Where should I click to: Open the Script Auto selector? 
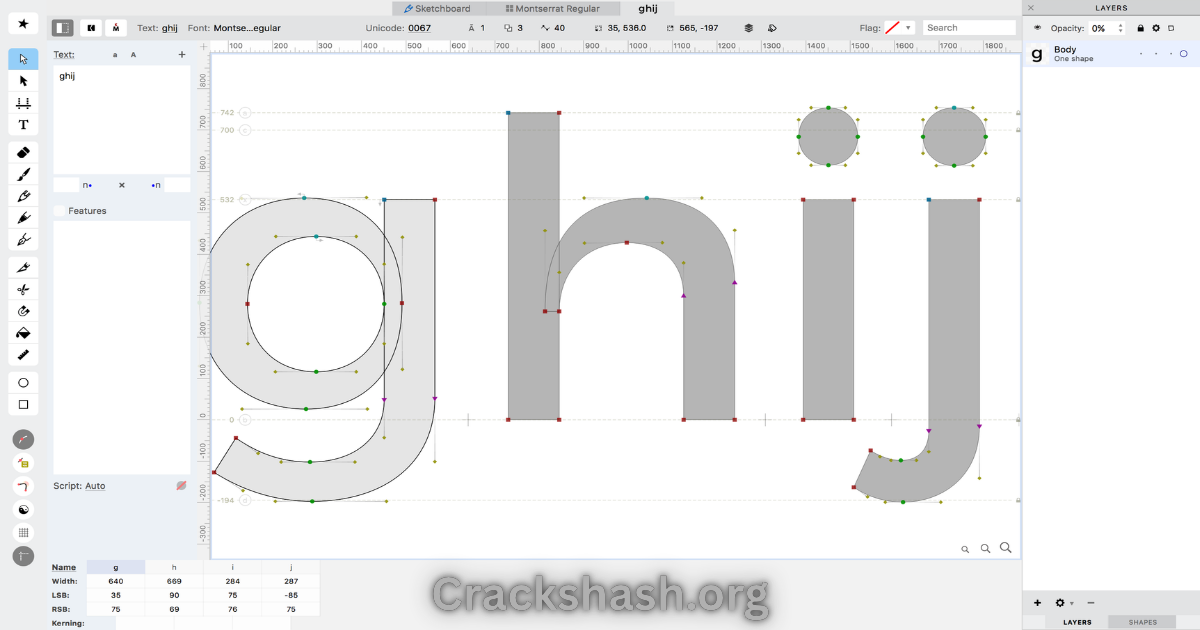95,486
